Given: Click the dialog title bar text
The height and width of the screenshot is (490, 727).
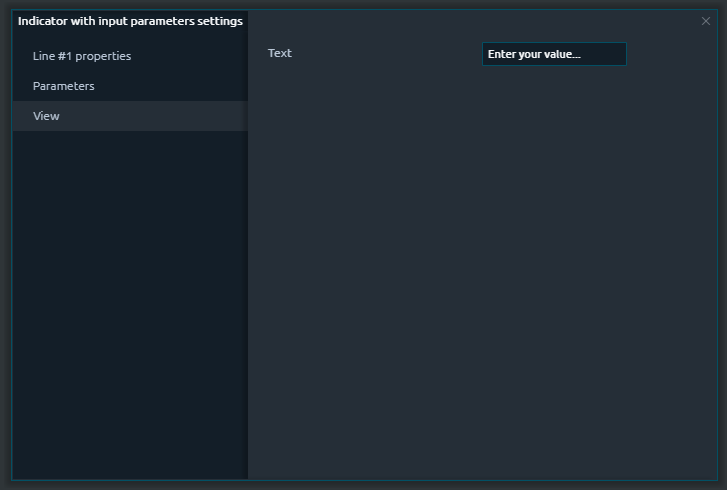Looking at the screenshot, I should [130, 21].
